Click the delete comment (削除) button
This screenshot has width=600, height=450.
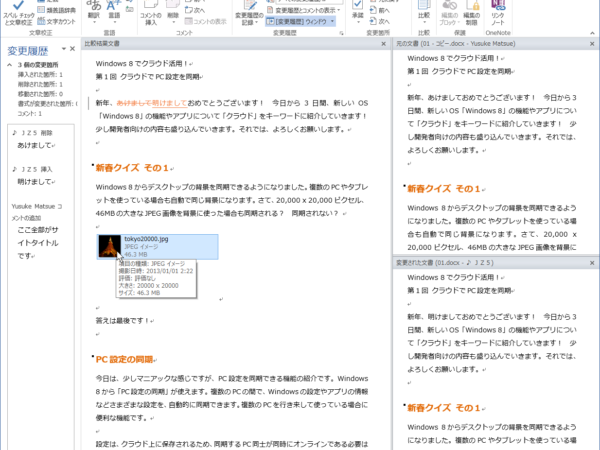click(173, 8)
